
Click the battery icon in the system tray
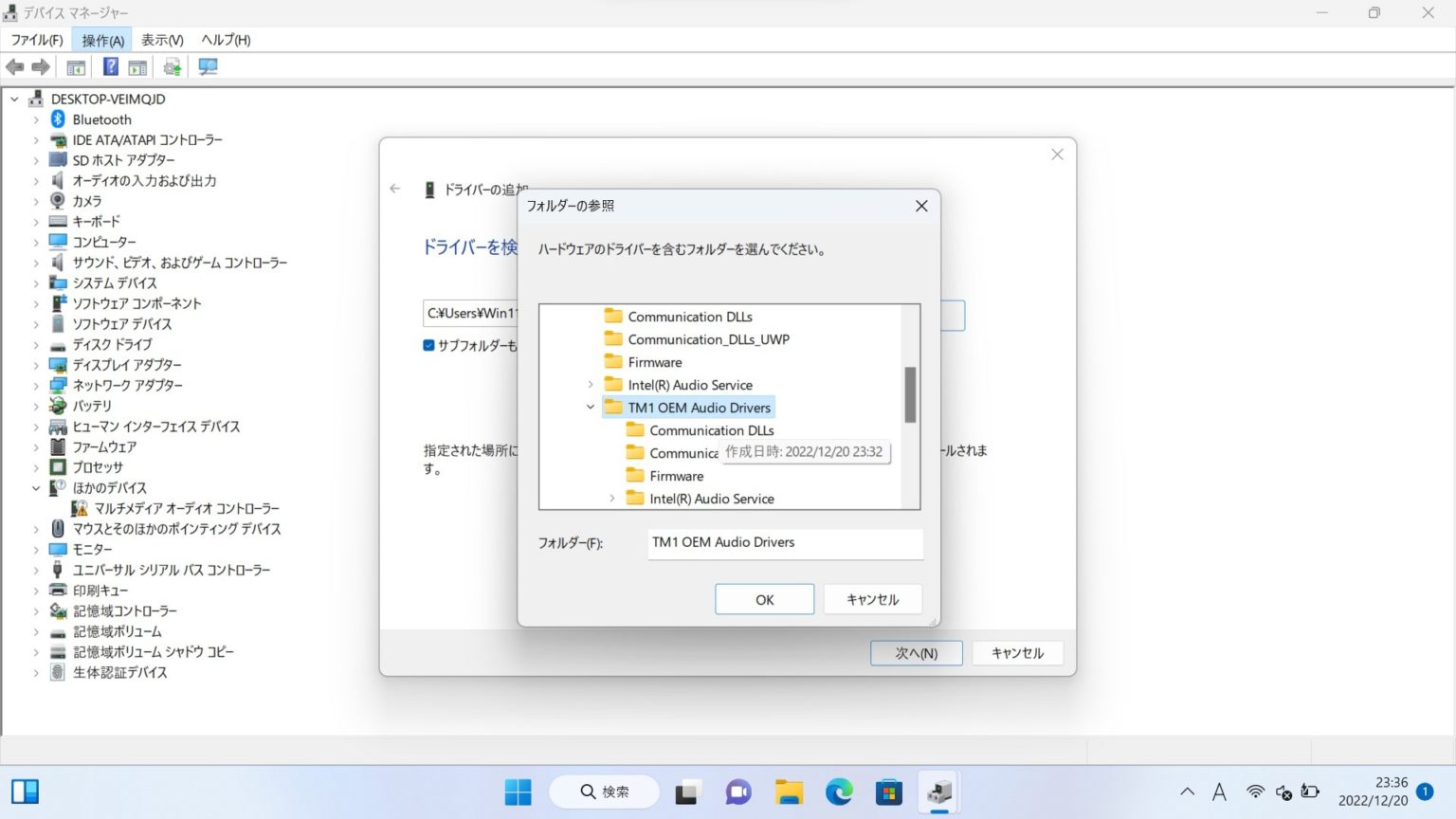[x=1309, y=792]
